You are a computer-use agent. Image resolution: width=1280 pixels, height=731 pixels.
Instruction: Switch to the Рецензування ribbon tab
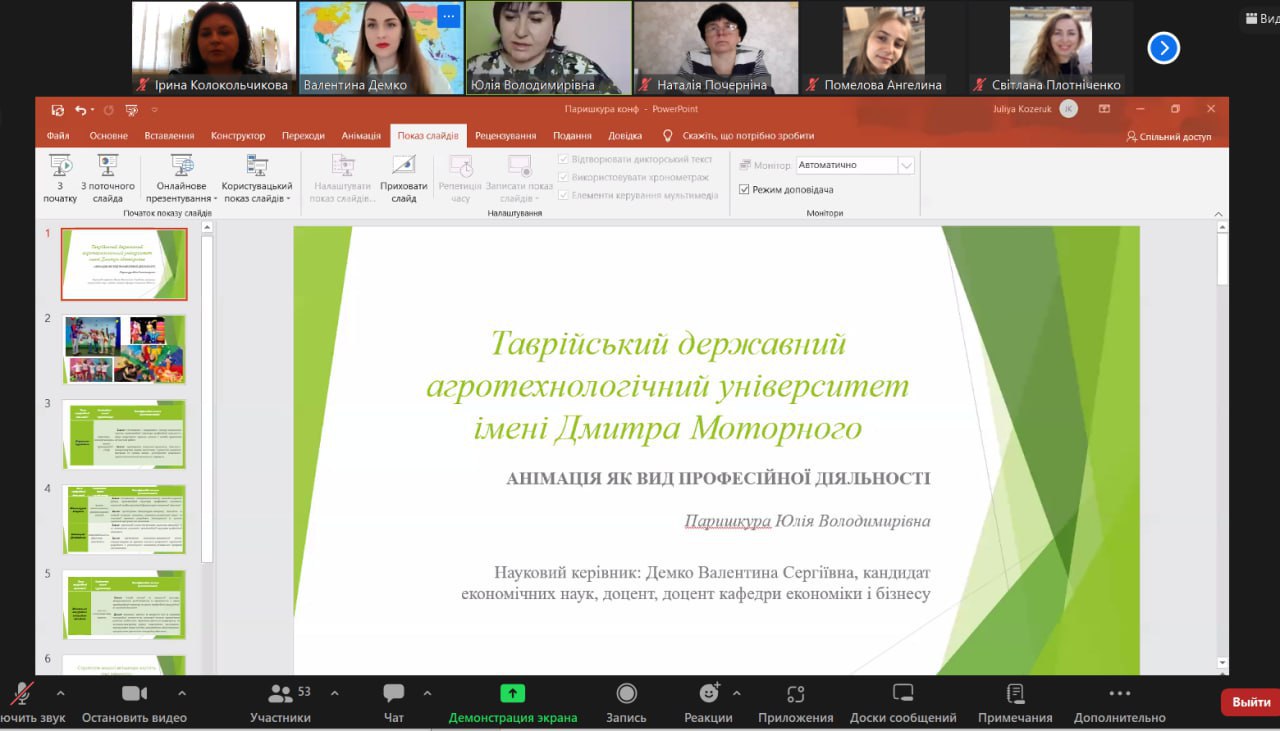coord(506,136)
